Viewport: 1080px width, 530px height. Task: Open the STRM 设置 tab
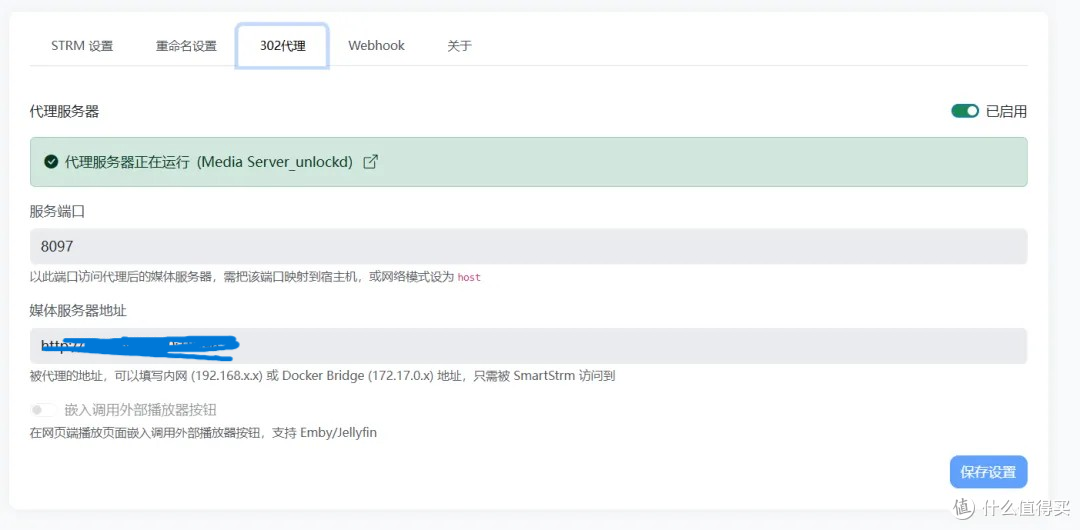[x=82, y=46]
